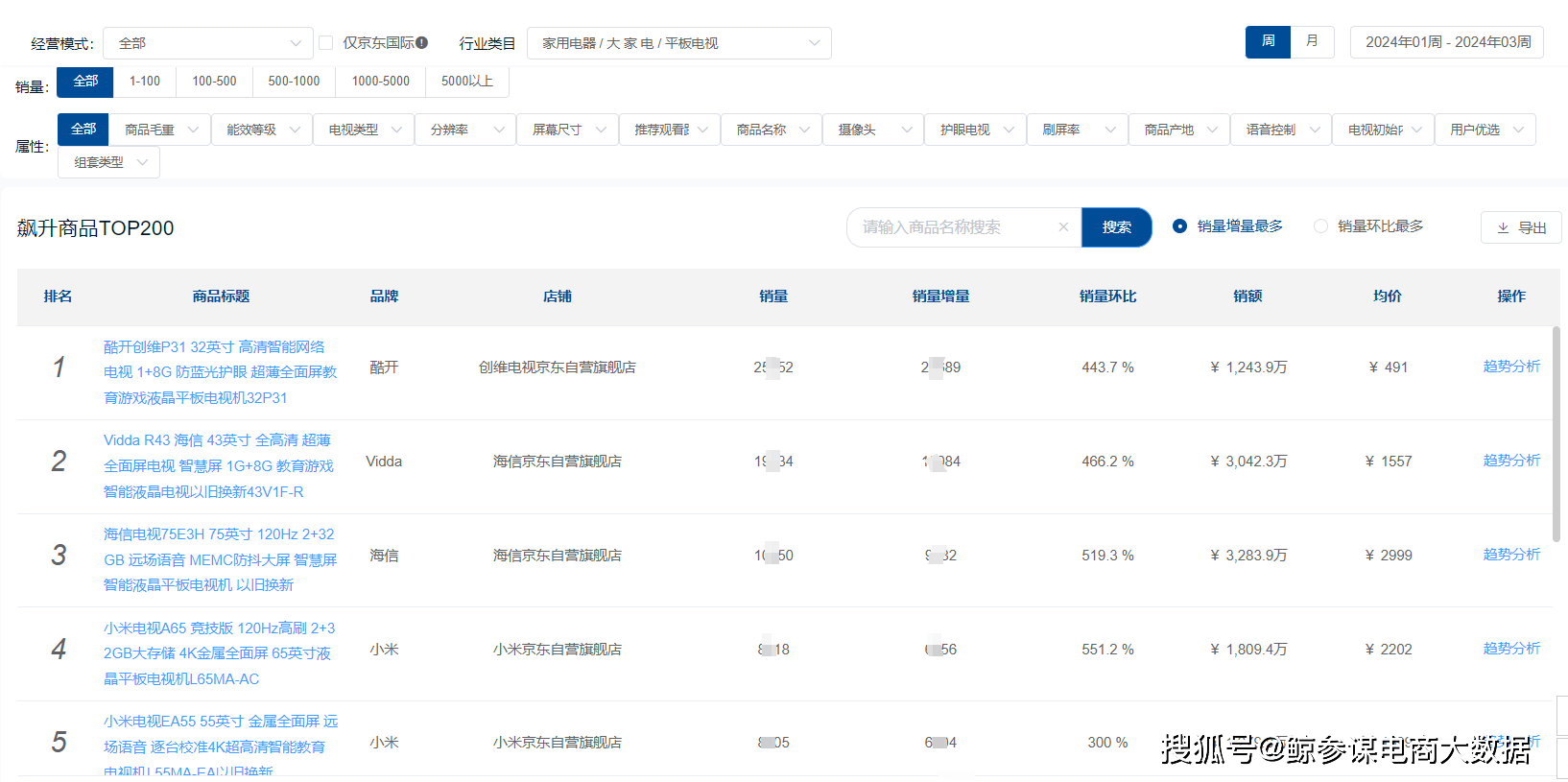
Task: Expand the 商品名称 attribute dropdown
Action: coord(772,130)
